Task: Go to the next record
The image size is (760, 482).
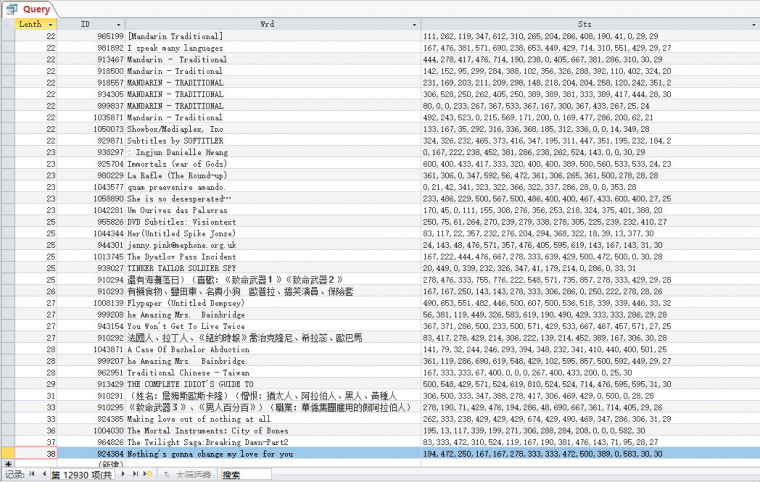Action: (123, 474)
